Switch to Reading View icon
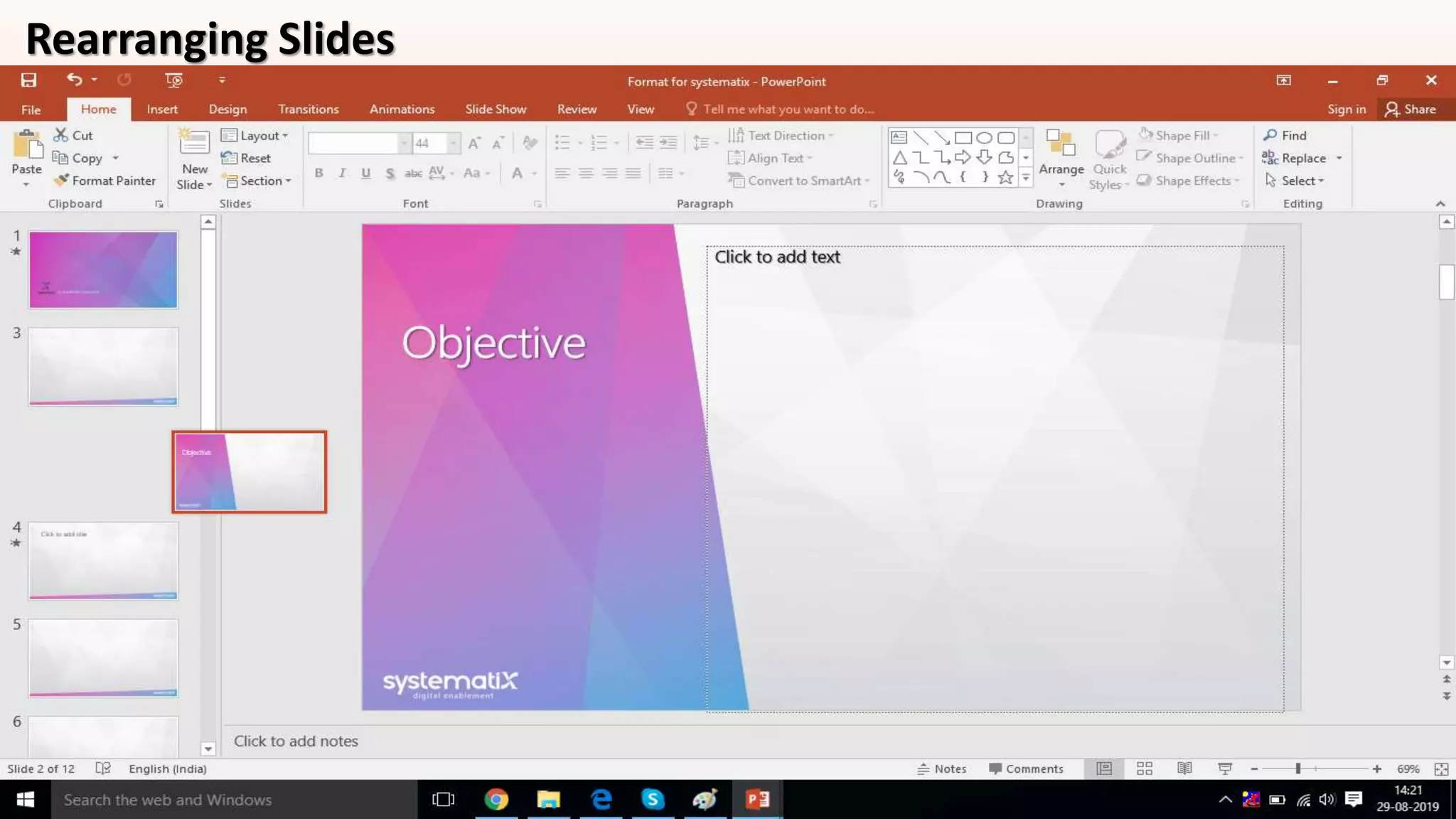The height and width of the screenshot is (819, 1456). pos(1184,769)
